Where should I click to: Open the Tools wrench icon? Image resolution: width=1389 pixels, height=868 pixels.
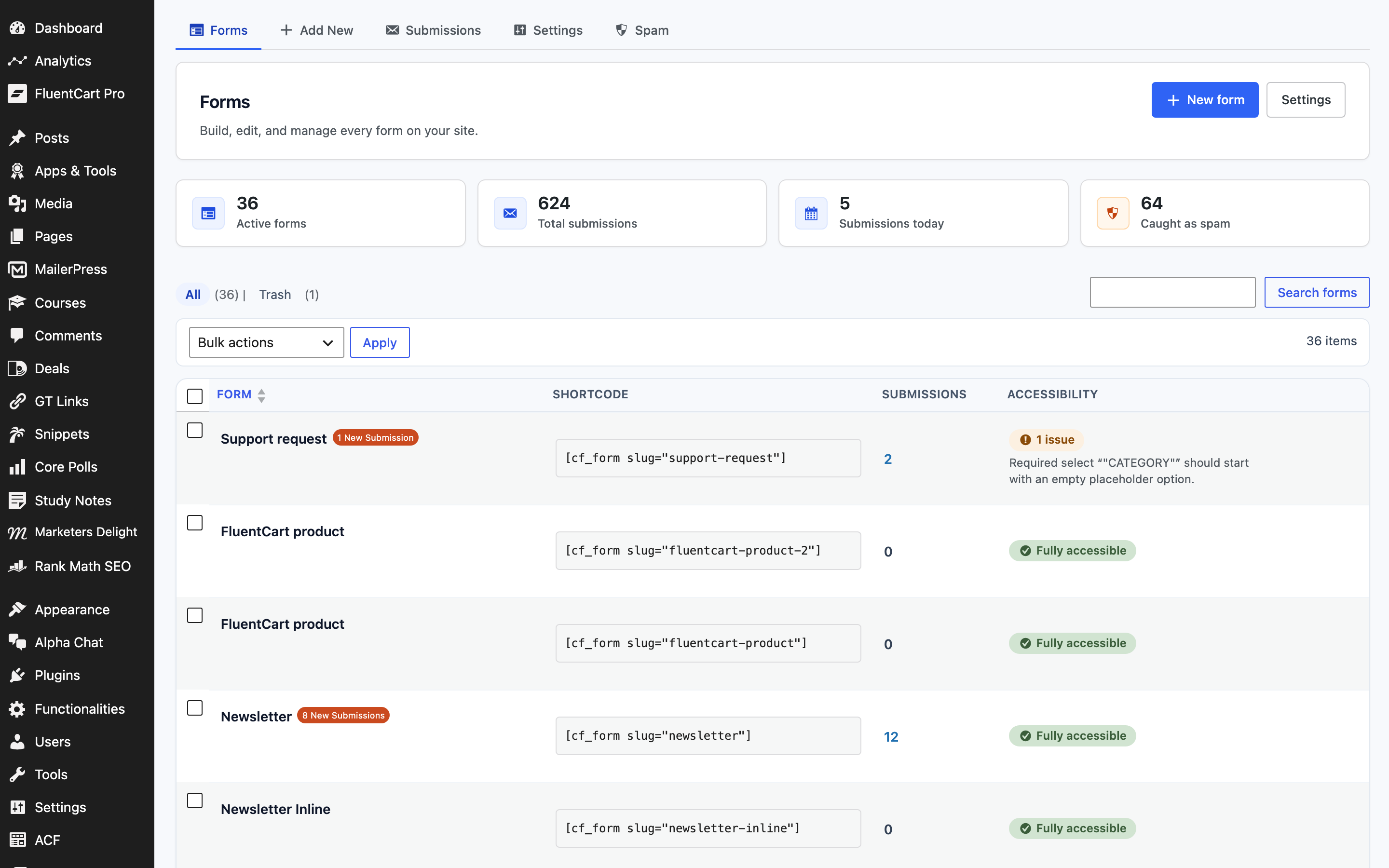point(17,774)
